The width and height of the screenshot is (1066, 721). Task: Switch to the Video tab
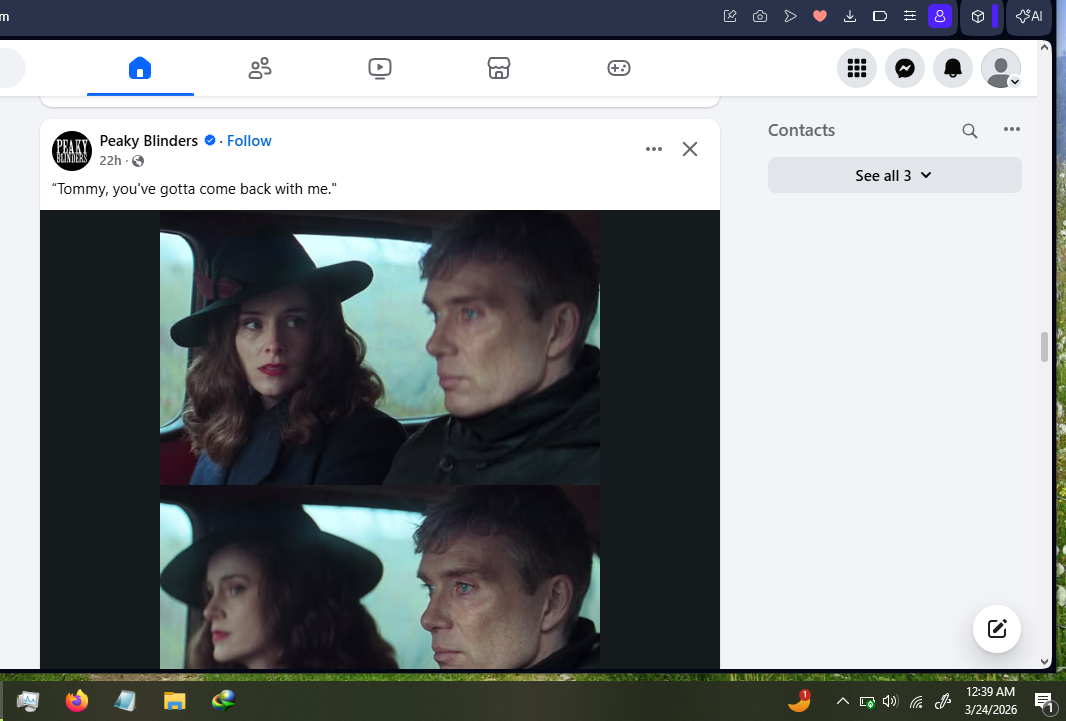380,68
